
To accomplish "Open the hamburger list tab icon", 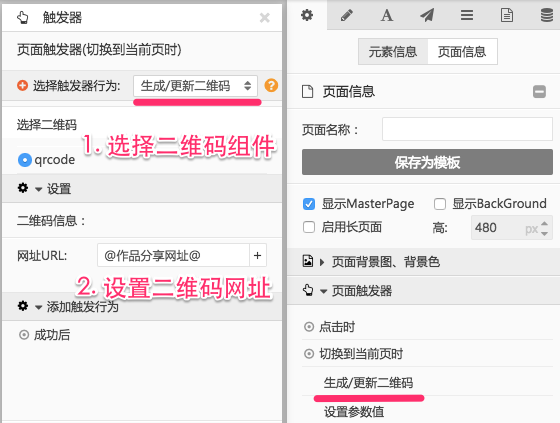I will click(467, 15).
